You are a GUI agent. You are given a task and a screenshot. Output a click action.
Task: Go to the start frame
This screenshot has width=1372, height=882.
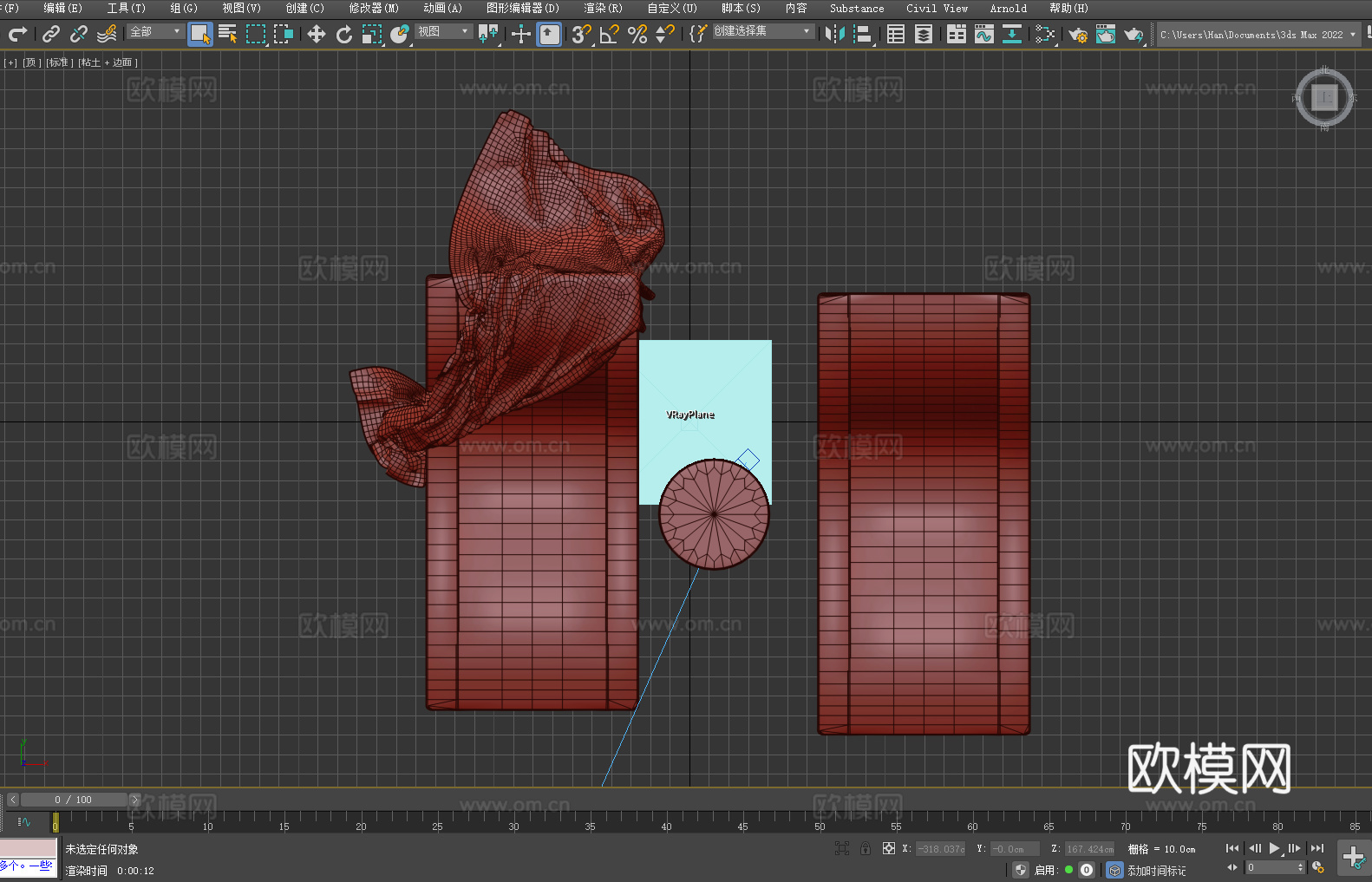1232,848
